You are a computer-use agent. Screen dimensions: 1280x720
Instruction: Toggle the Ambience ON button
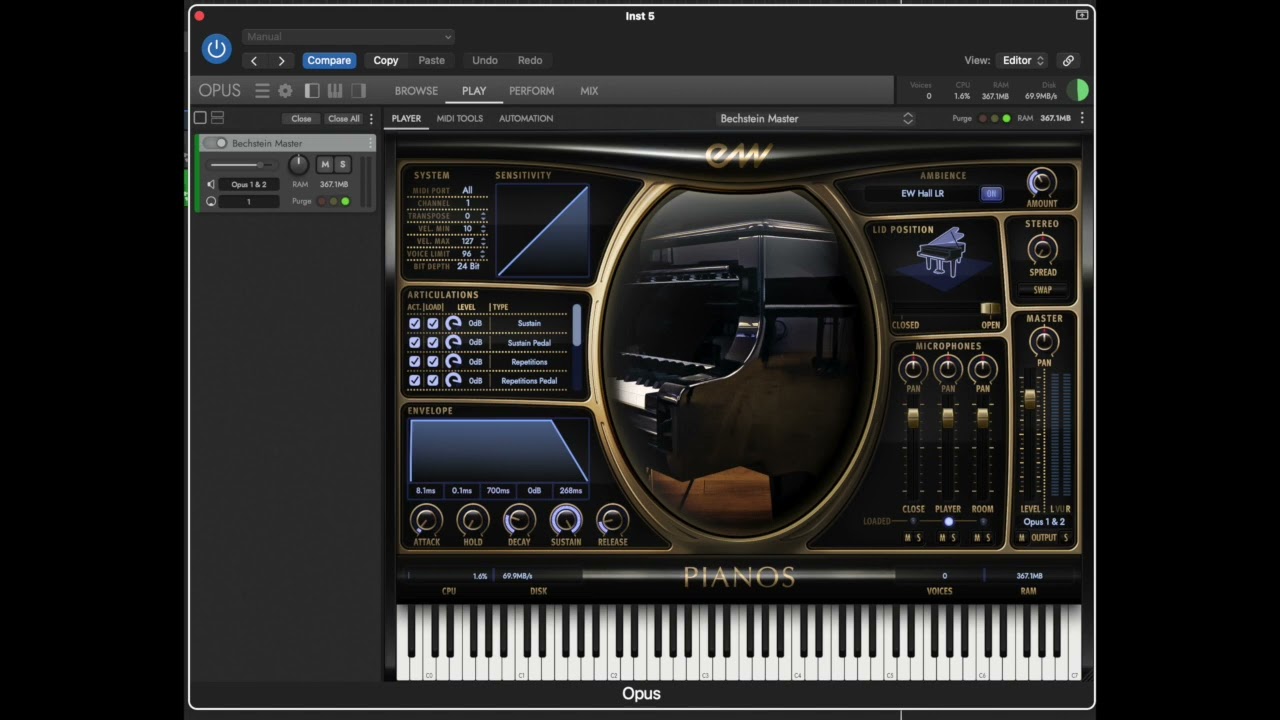pyautogui.click(x=991, y=194)
